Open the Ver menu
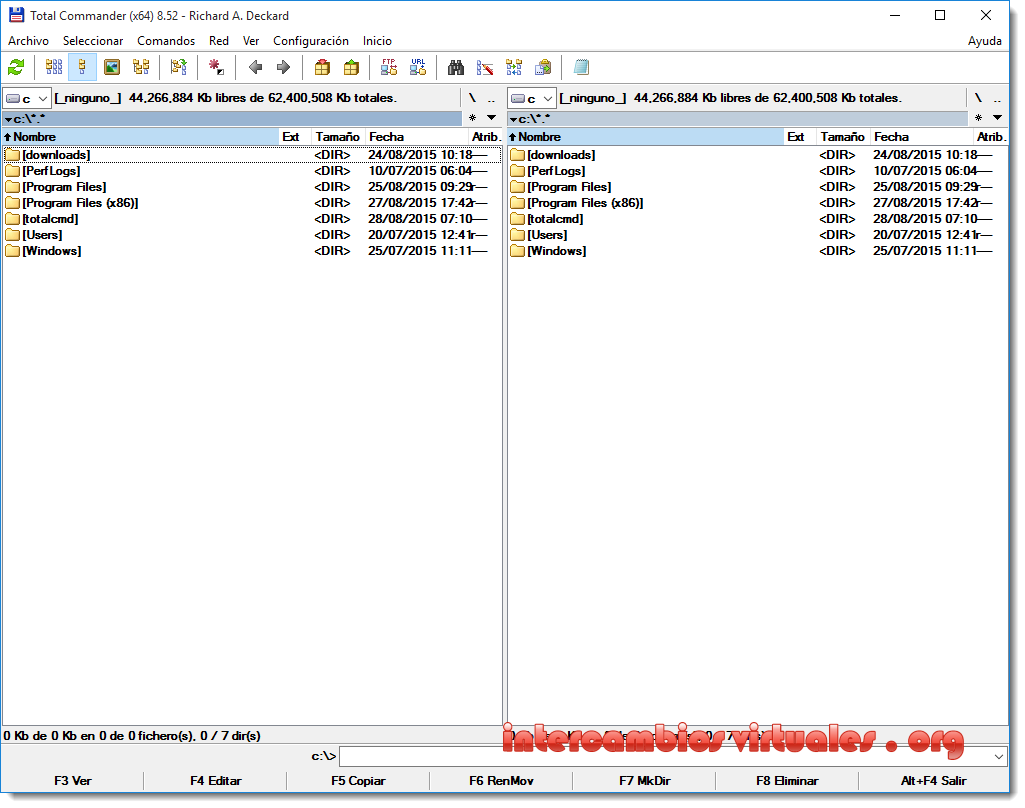Image resolution: width=1025 pixels, height=808 pixels. 251,41
